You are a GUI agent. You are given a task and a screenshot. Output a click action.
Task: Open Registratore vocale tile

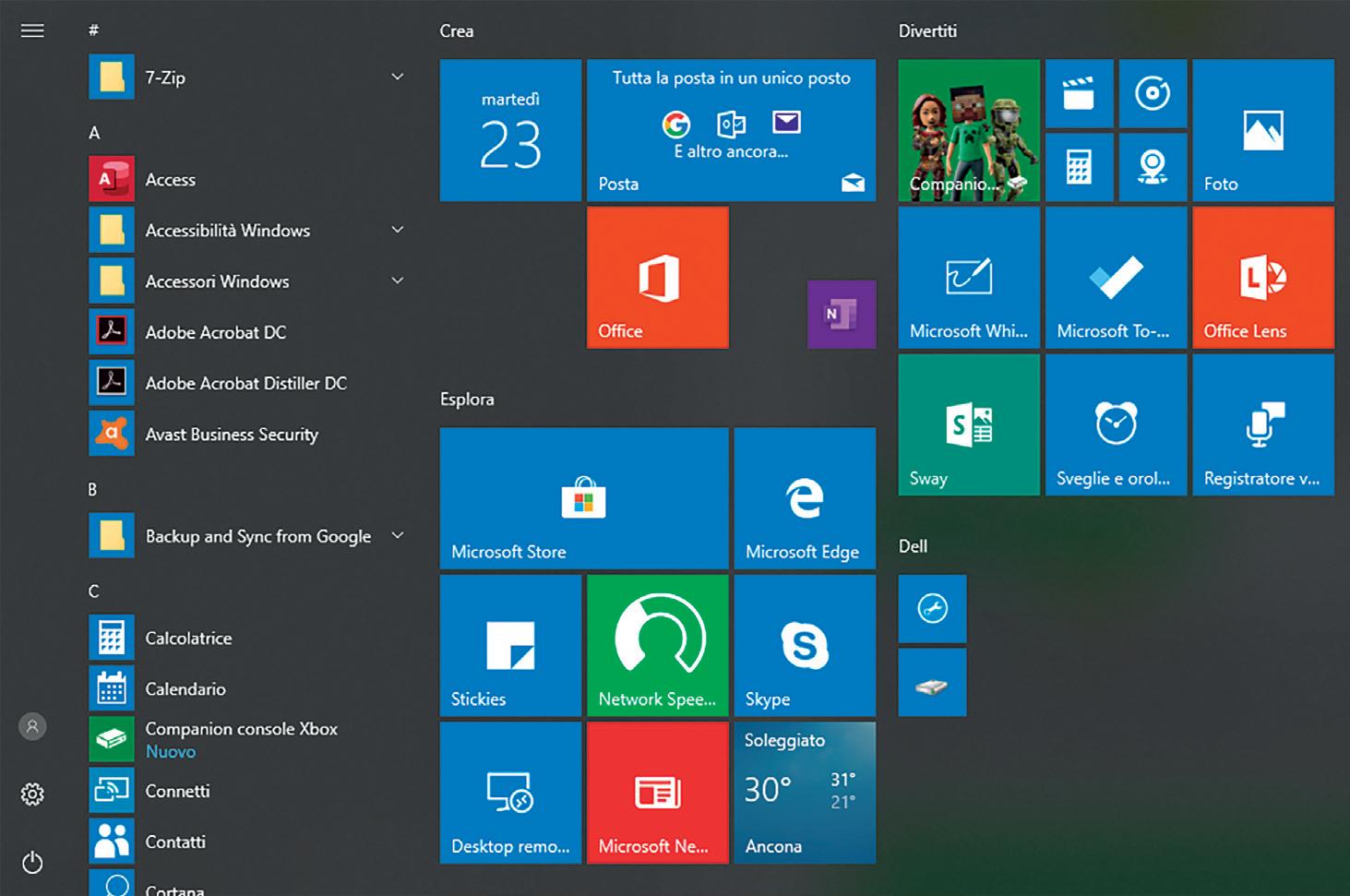[1263, 424]
